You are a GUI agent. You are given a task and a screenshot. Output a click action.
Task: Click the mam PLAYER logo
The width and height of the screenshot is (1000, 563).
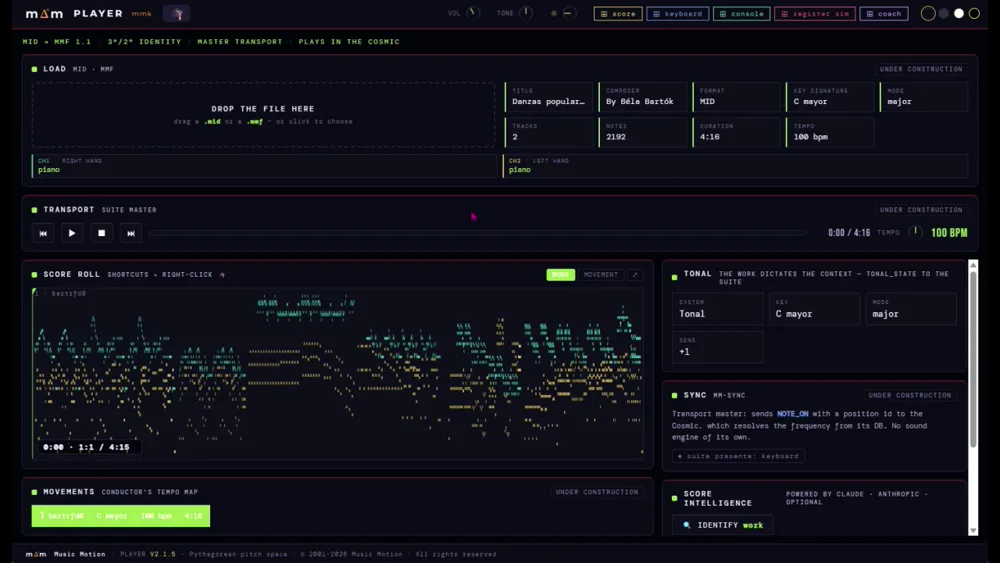click(x=74, y=13)
